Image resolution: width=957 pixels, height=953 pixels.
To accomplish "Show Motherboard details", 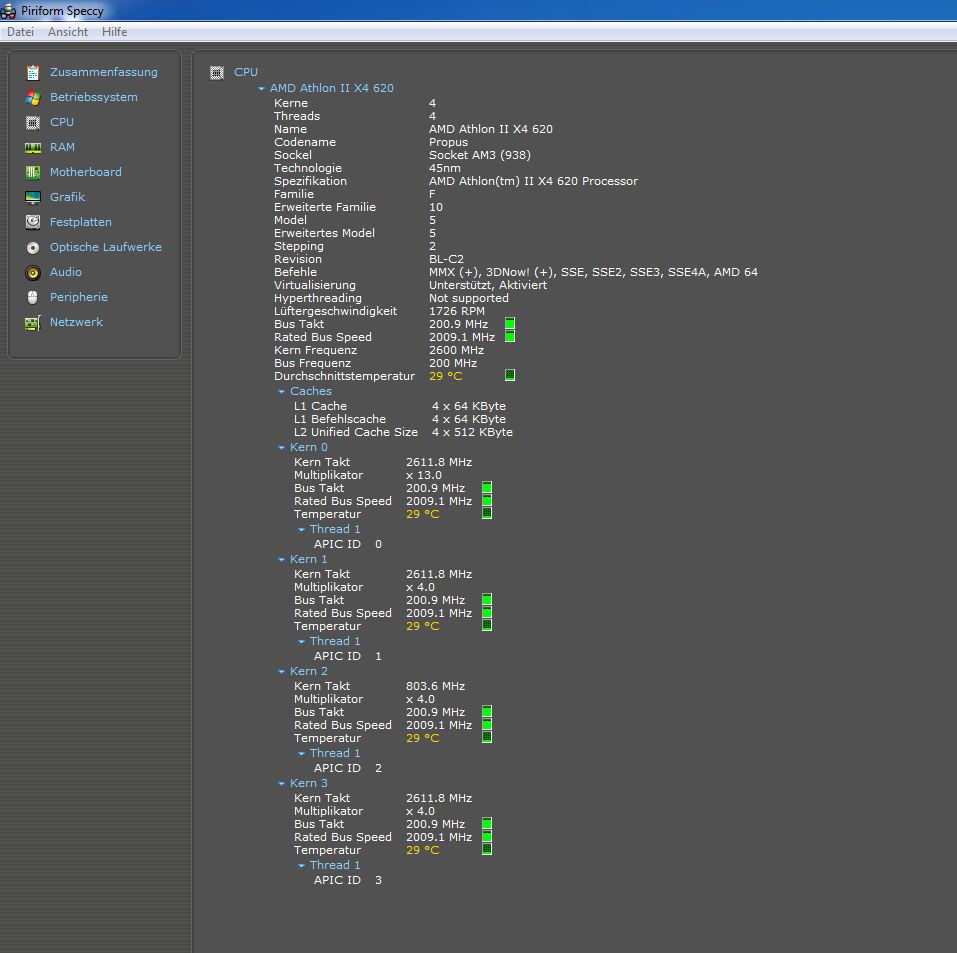I will pos(85,172).
